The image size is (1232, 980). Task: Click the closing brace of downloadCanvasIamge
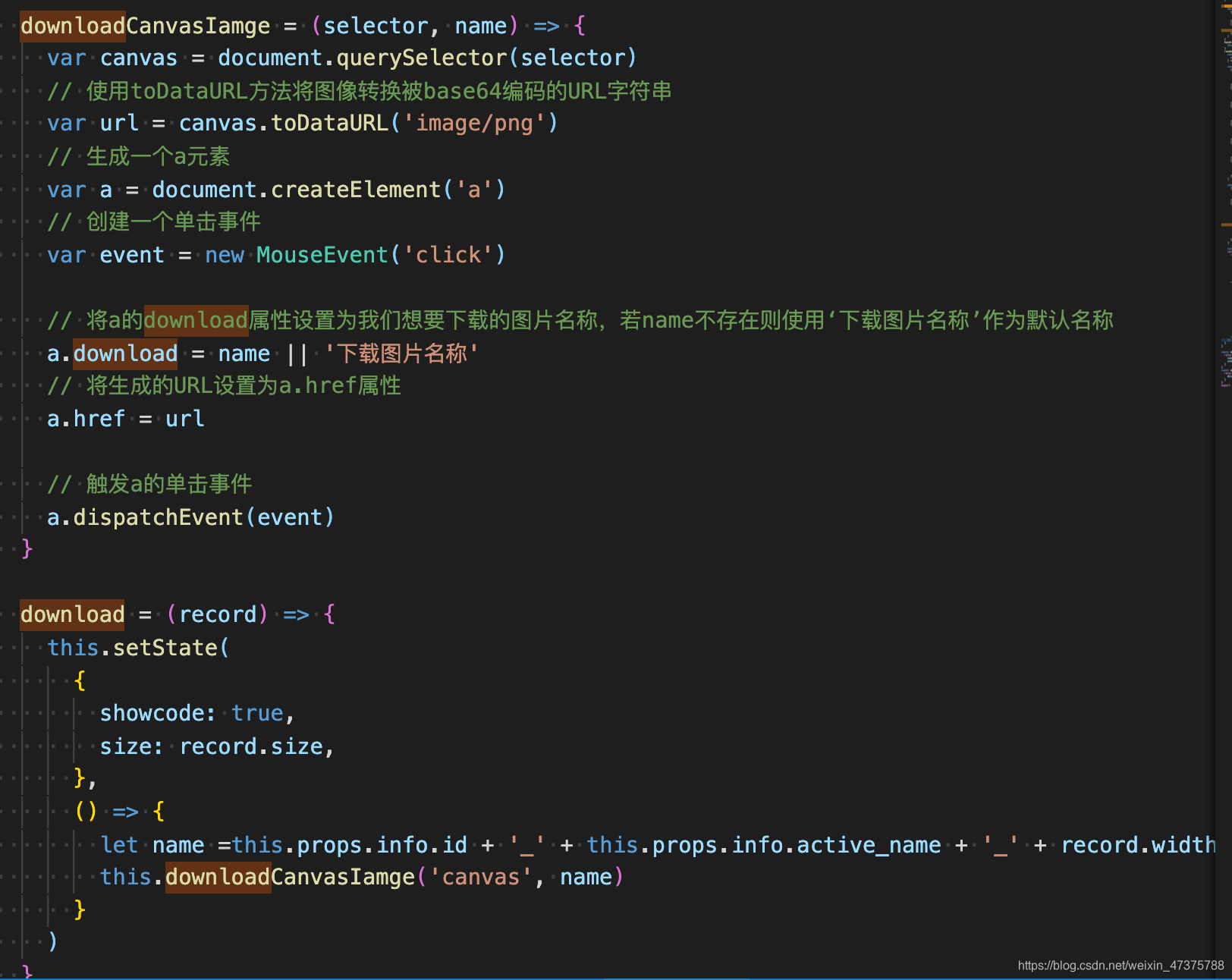(26, 549)
